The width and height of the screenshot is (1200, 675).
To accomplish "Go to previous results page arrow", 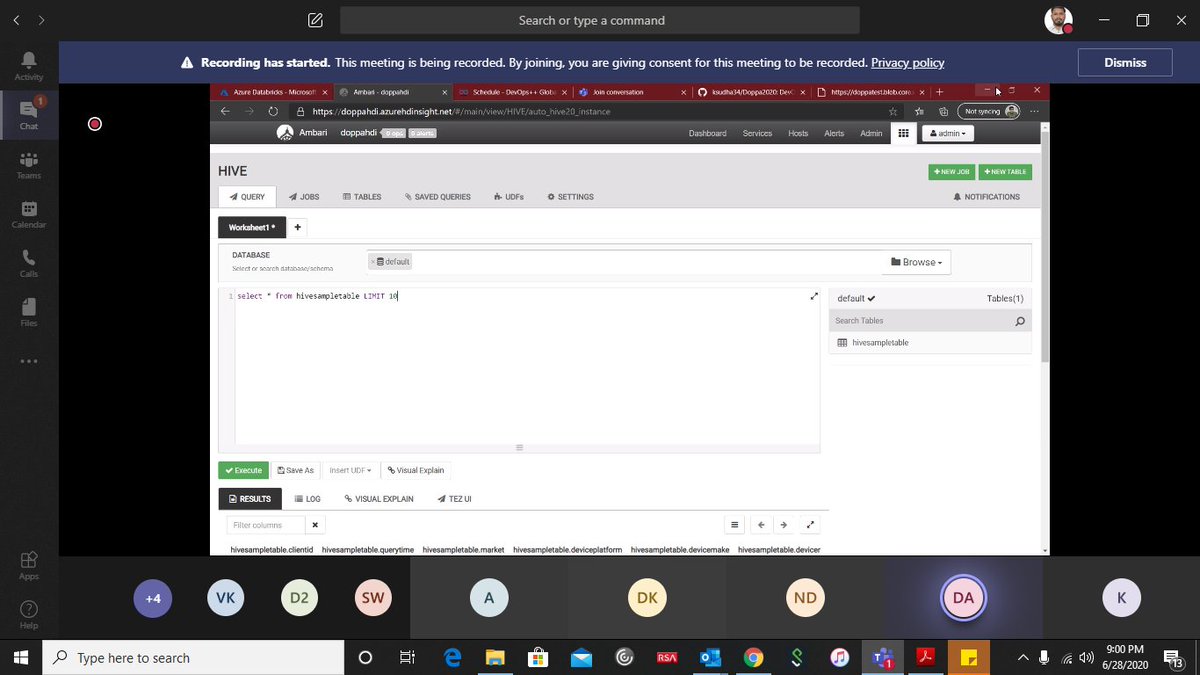I will pos(761,524).
